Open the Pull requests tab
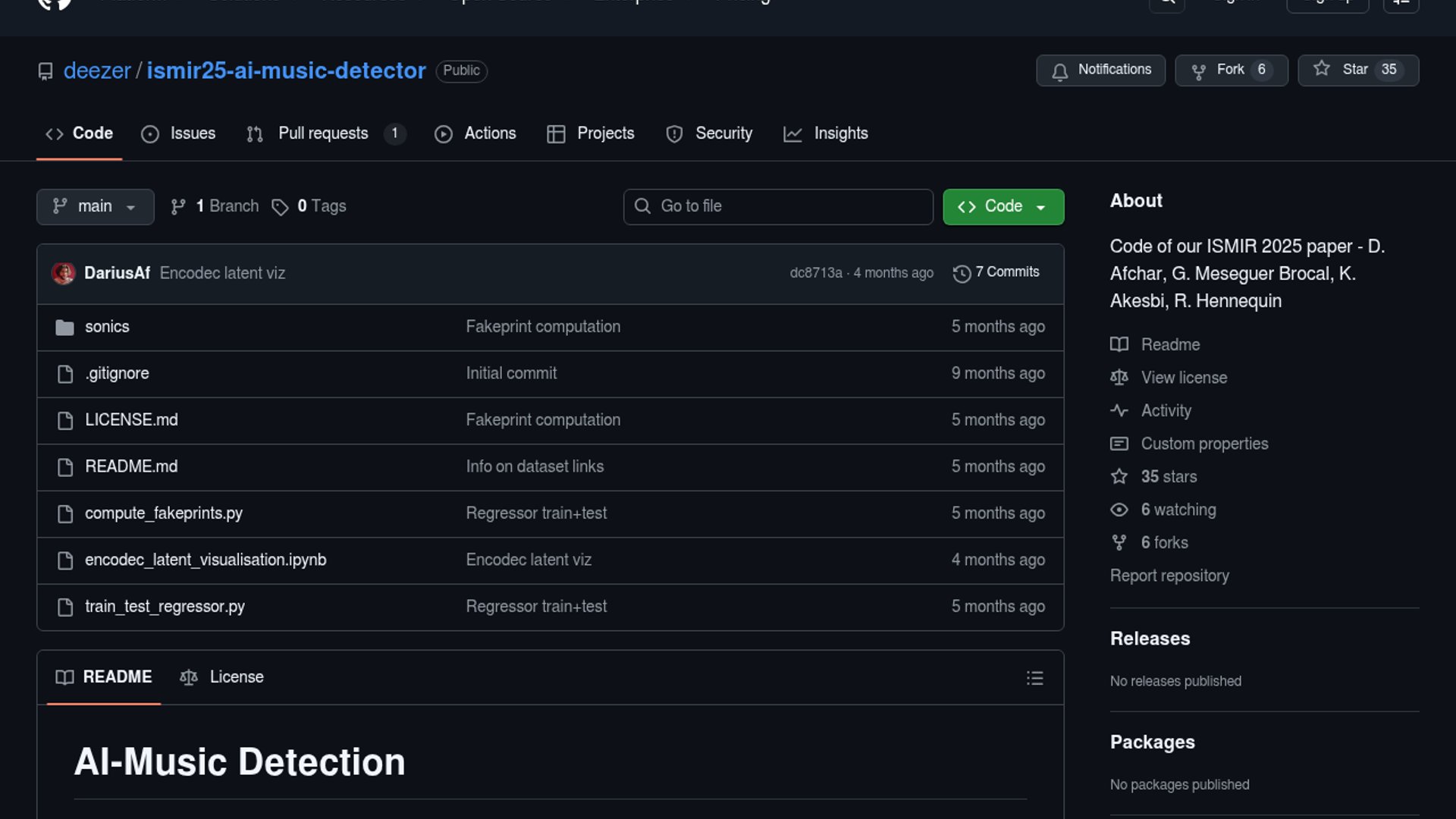1456x819 pixels. click(324, 133)
